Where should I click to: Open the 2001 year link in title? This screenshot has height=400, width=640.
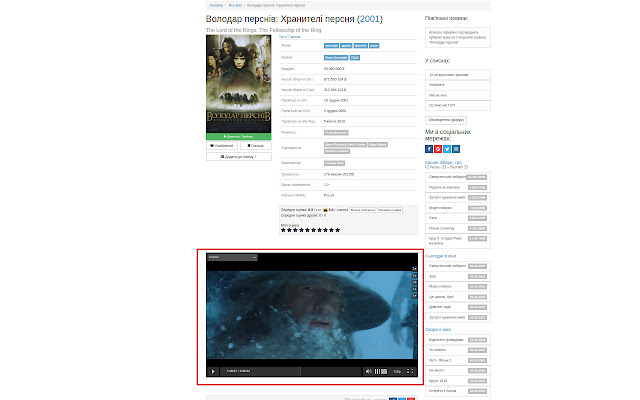click(370, 19)
